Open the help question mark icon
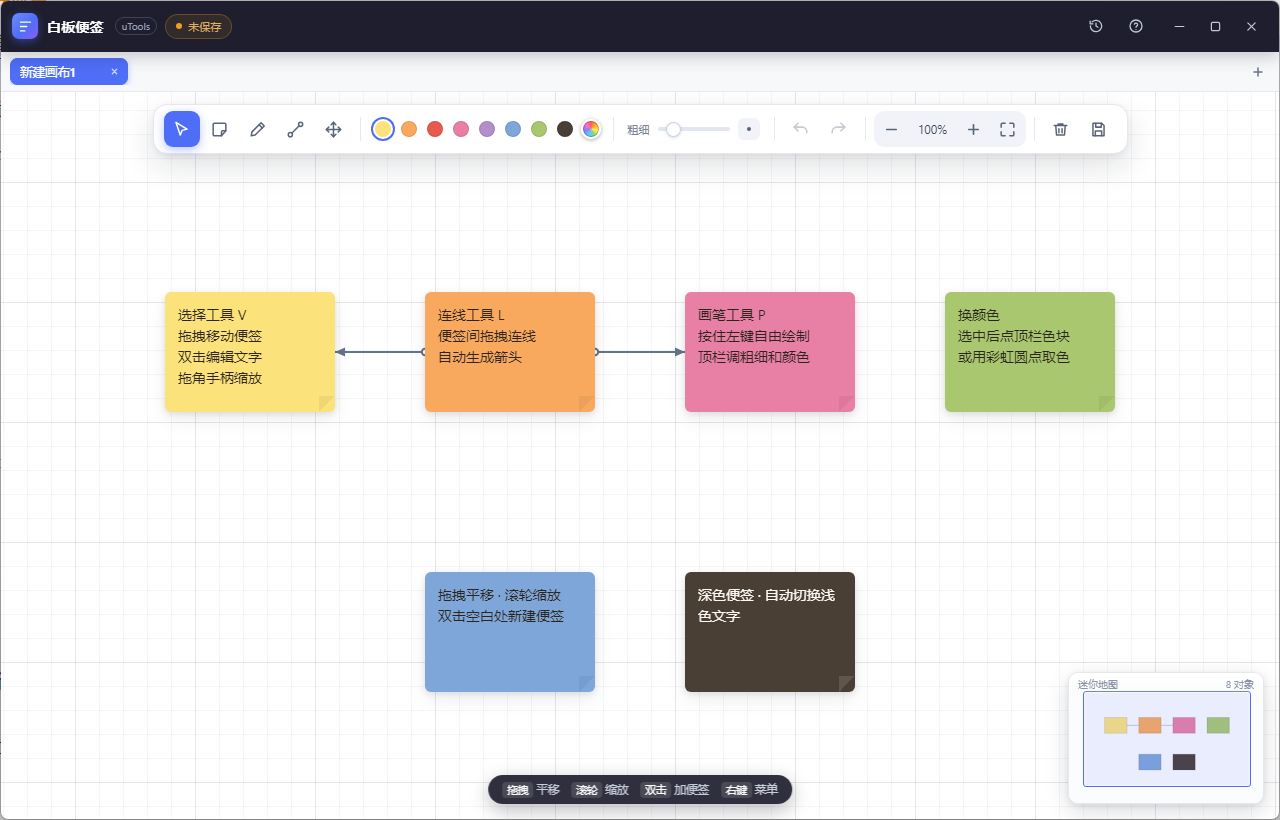 (x=1136, y=26)
